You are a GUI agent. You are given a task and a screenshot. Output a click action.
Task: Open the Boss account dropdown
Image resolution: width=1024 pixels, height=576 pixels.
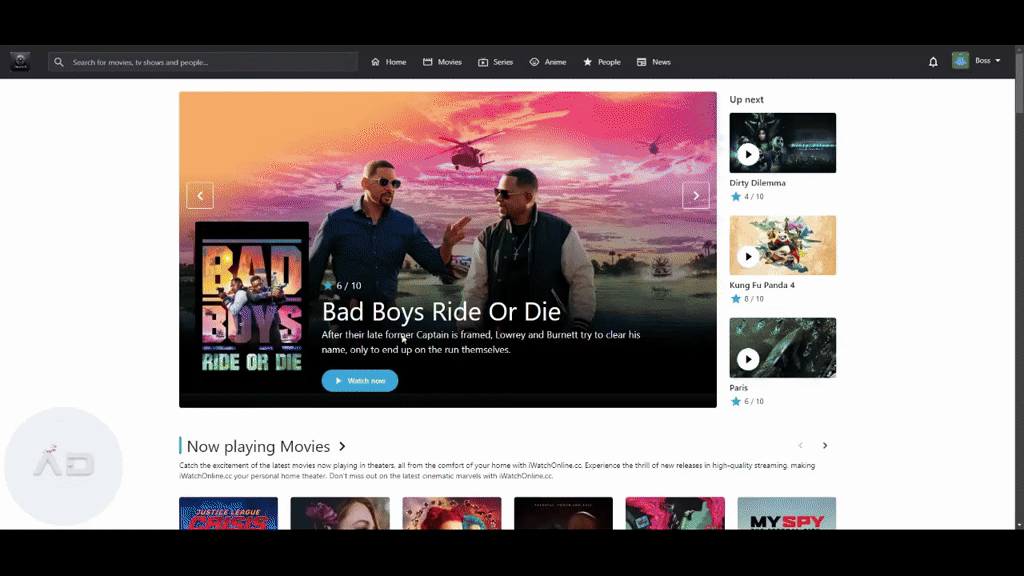coord(988,61)
